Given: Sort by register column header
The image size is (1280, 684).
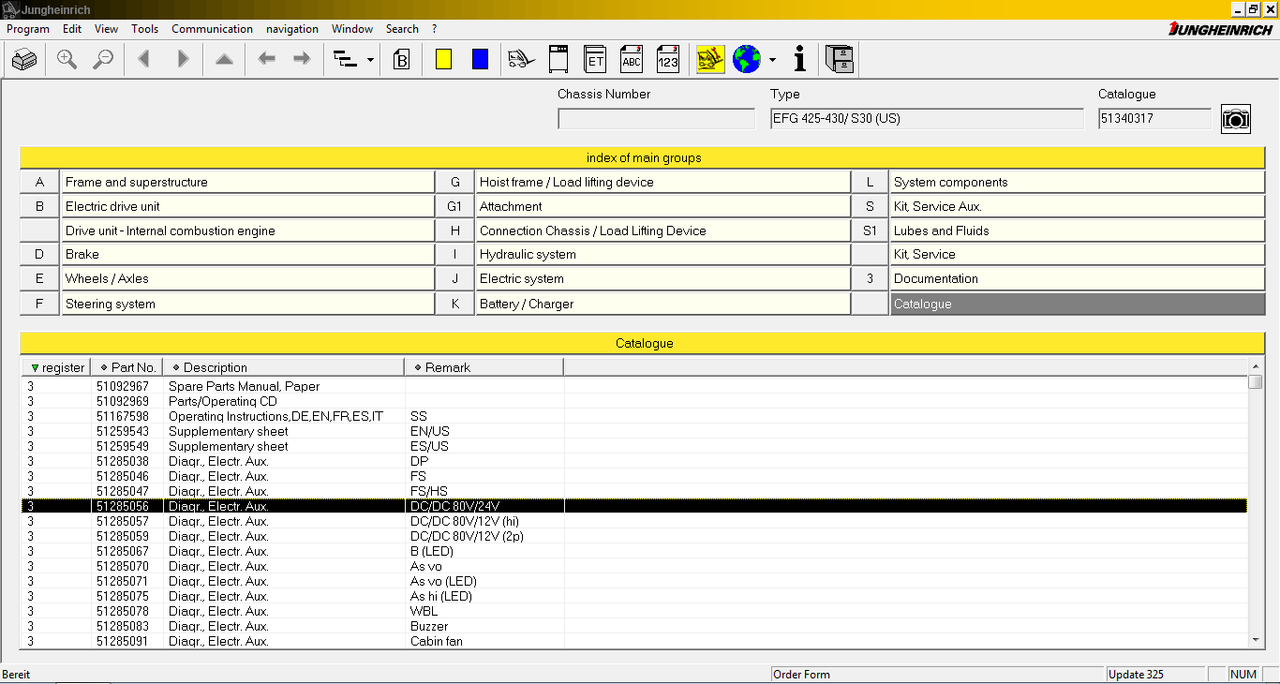Looking at the screenshot, I should [56, 367].
